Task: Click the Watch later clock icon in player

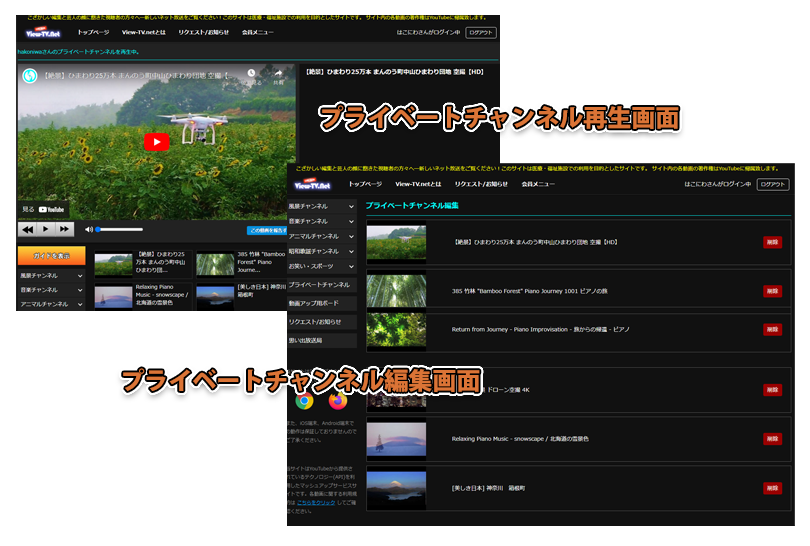Action: (252, 73)
